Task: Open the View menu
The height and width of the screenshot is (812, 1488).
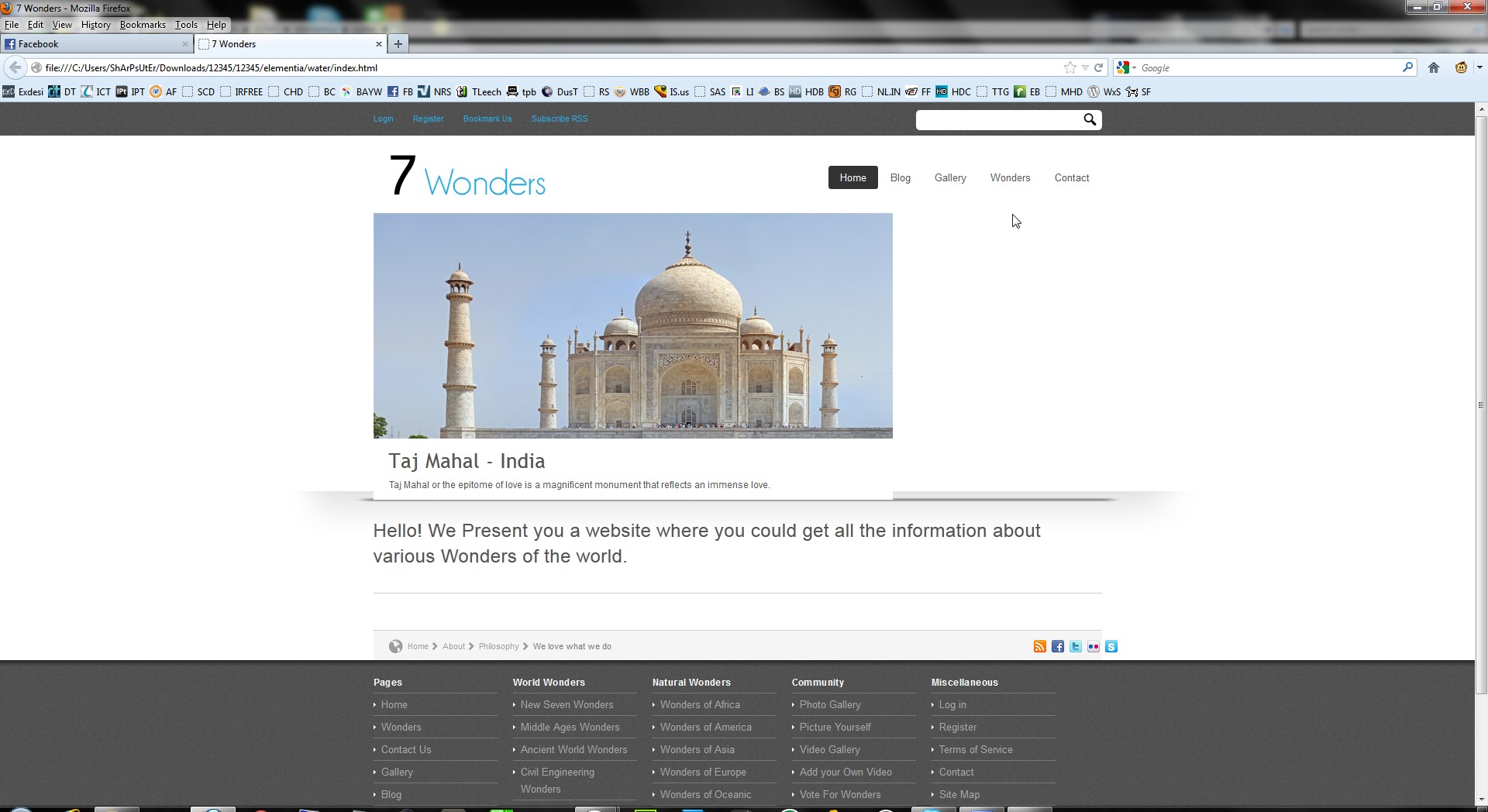Action: 62,25
